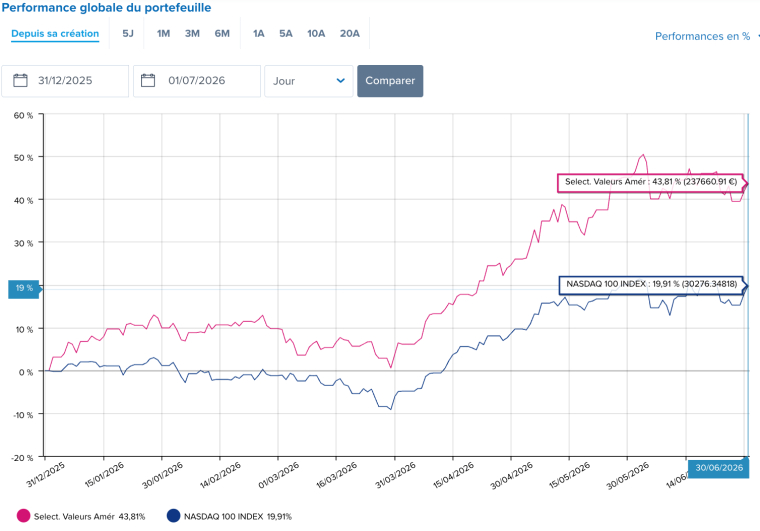Toggle the blue NASDAQ 100 INDEX legend dot
The image size is (760, 531).
[x=174, y=516]
